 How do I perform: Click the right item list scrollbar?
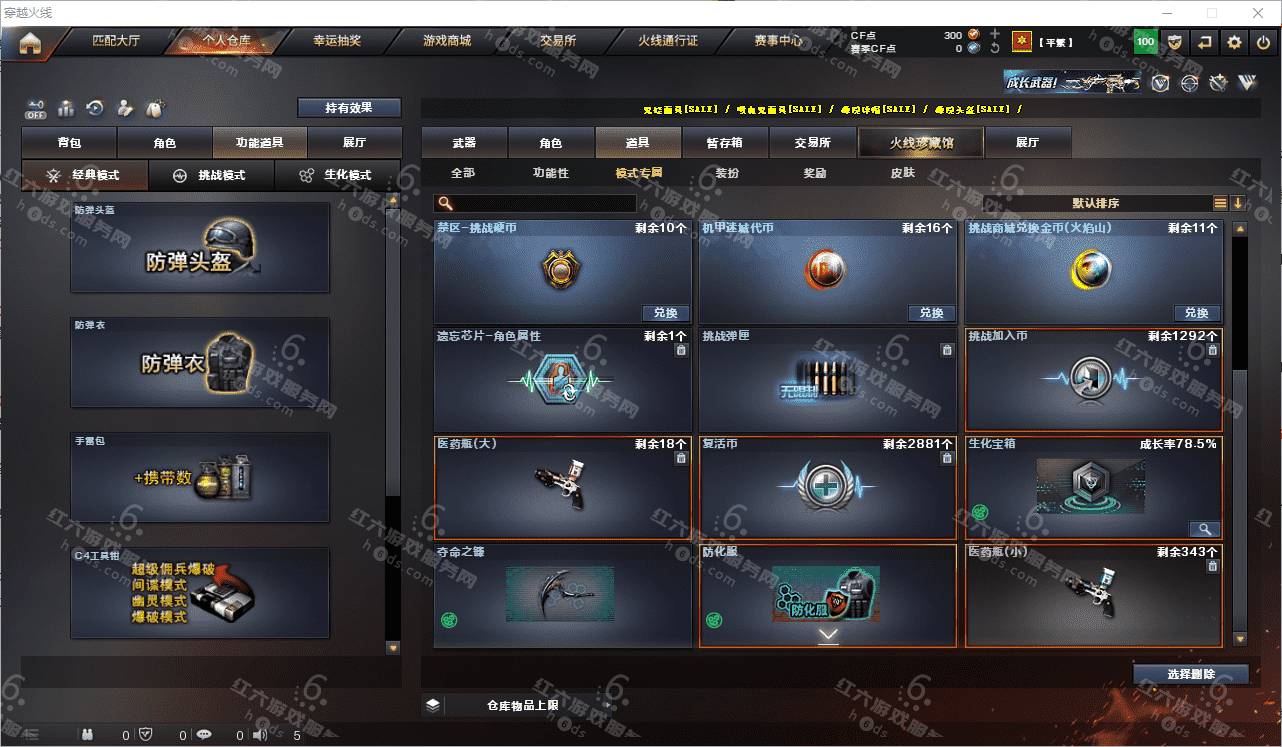click(x=1240, y=433)
